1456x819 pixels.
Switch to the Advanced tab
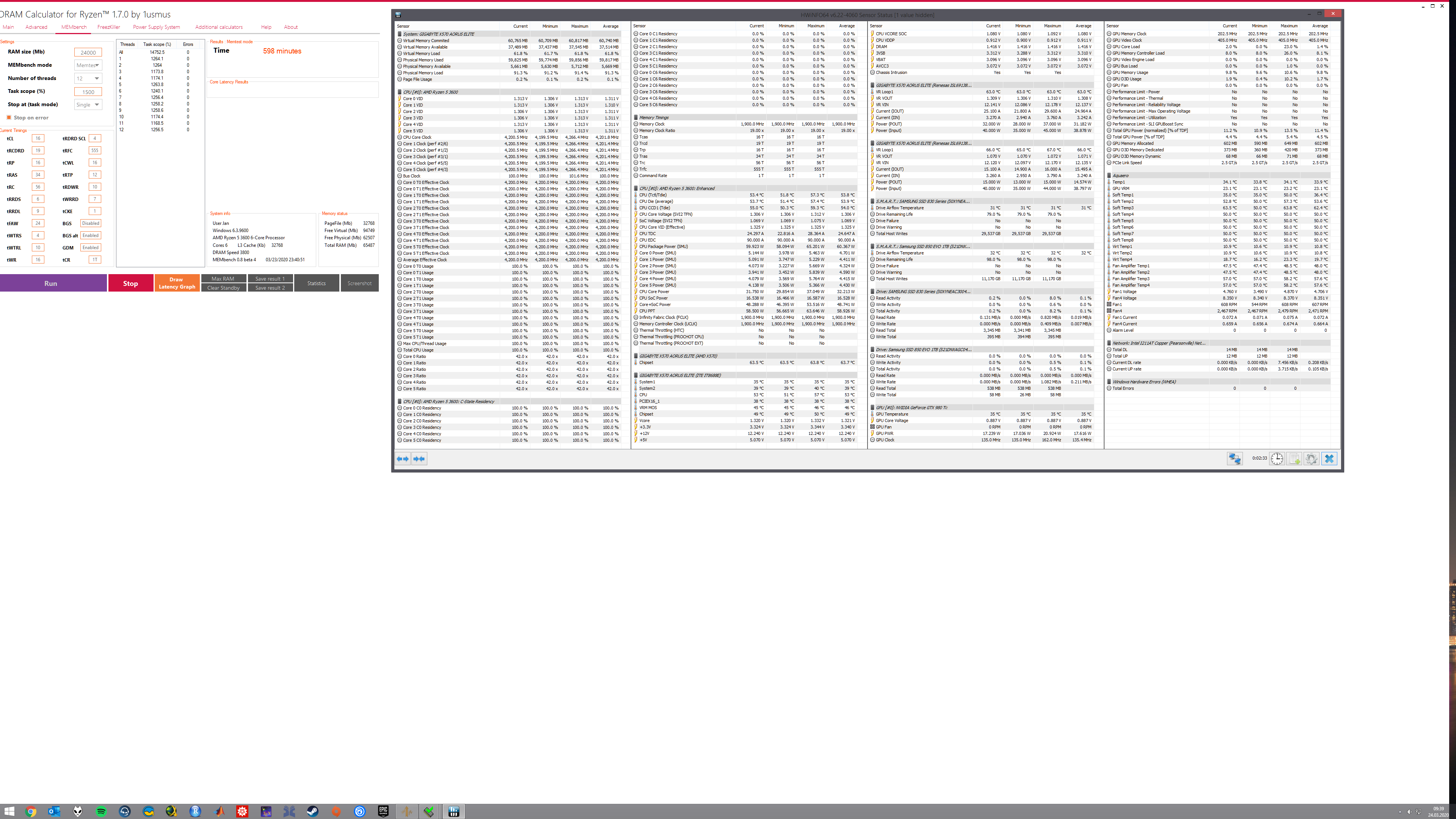[x=36, y=27]
